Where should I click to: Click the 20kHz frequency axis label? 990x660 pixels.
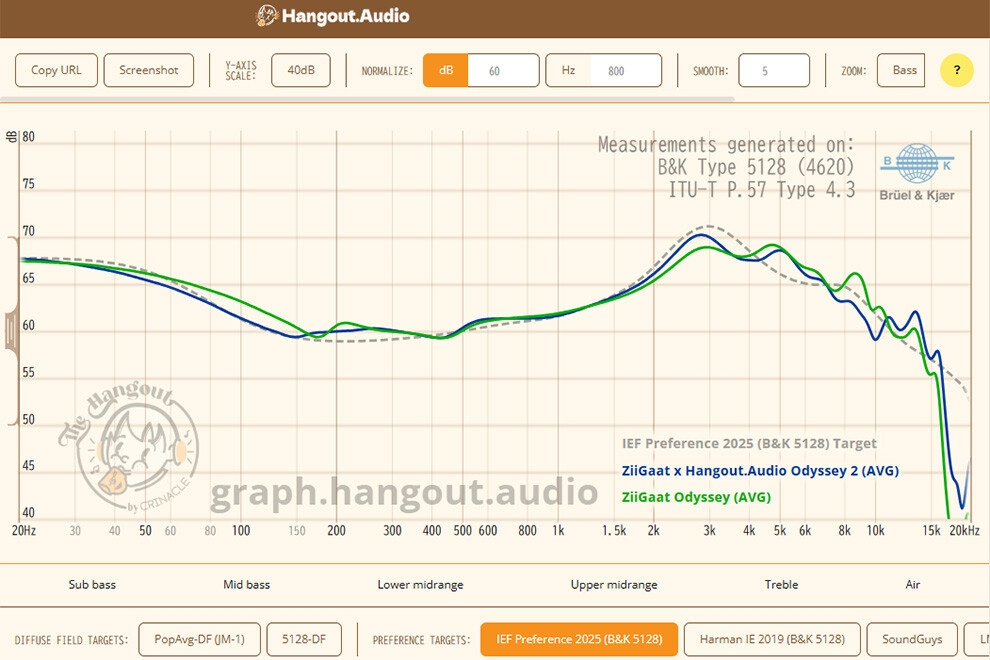pos(964,531)
